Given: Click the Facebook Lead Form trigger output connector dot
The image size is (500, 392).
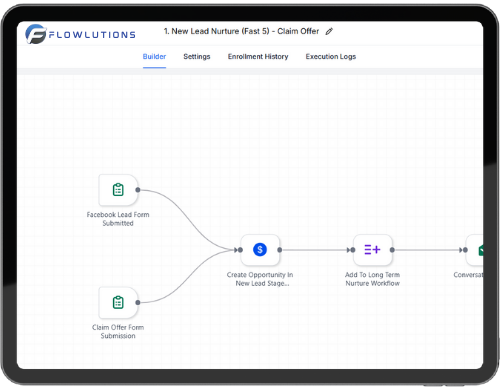Looking at the screenshot, I should tap(138, 190).
